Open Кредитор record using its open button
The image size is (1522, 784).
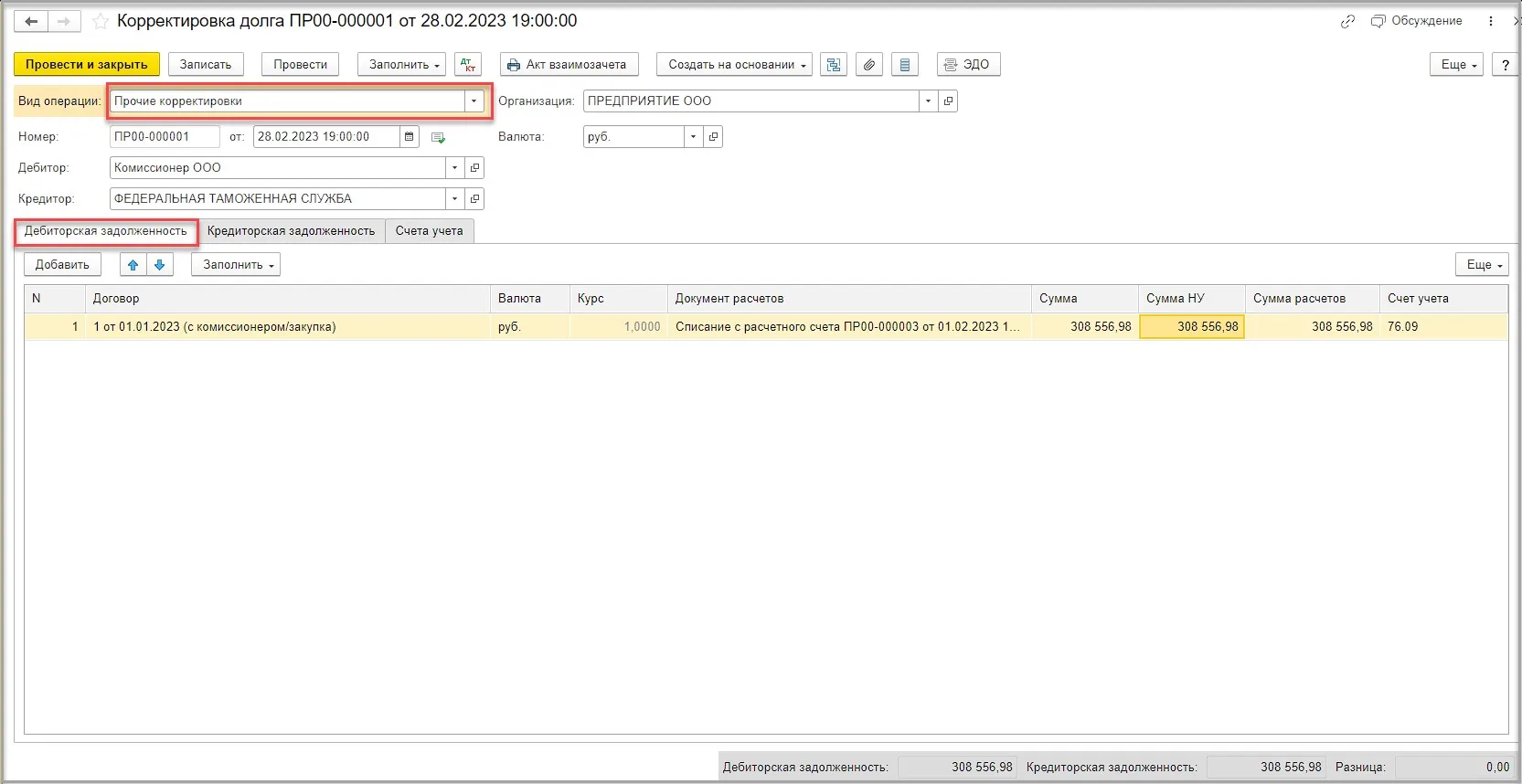coord(474,199)
